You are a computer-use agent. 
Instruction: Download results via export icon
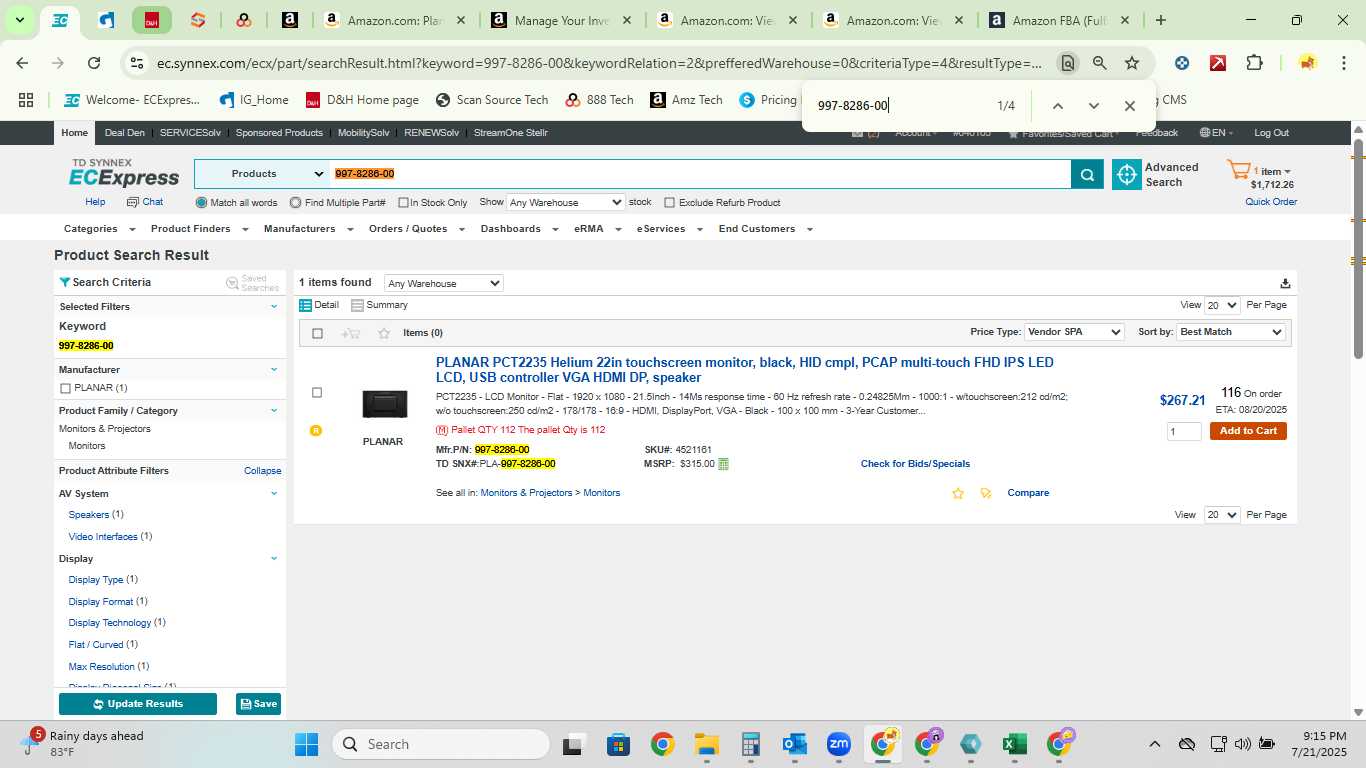[1285, 283]
